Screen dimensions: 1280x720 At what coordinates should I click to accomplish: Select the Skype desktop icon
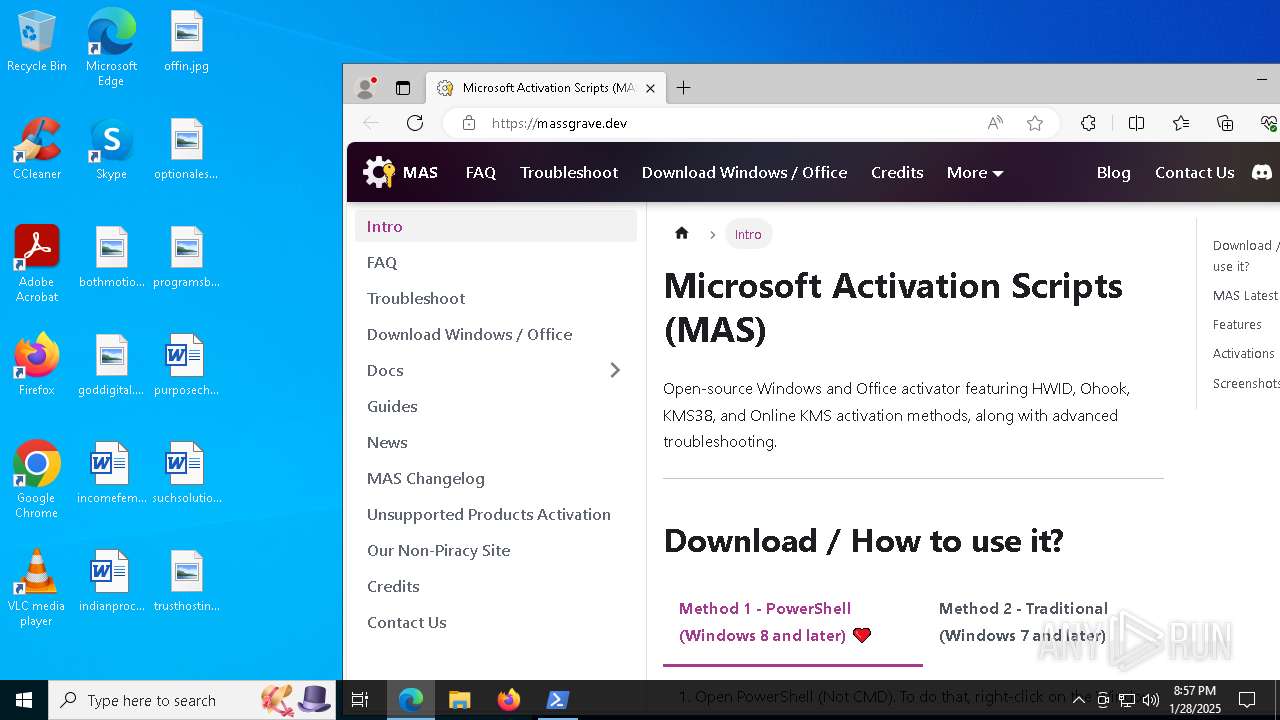(x=111, y=150)
